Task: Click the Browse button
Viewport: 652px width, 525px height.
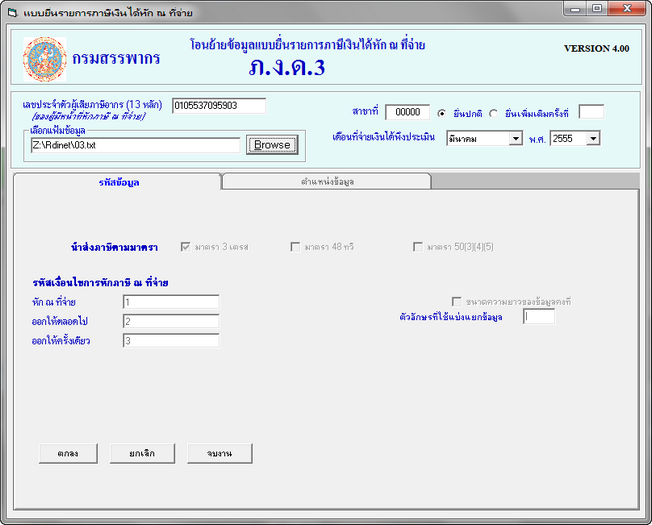Action: 271,145
